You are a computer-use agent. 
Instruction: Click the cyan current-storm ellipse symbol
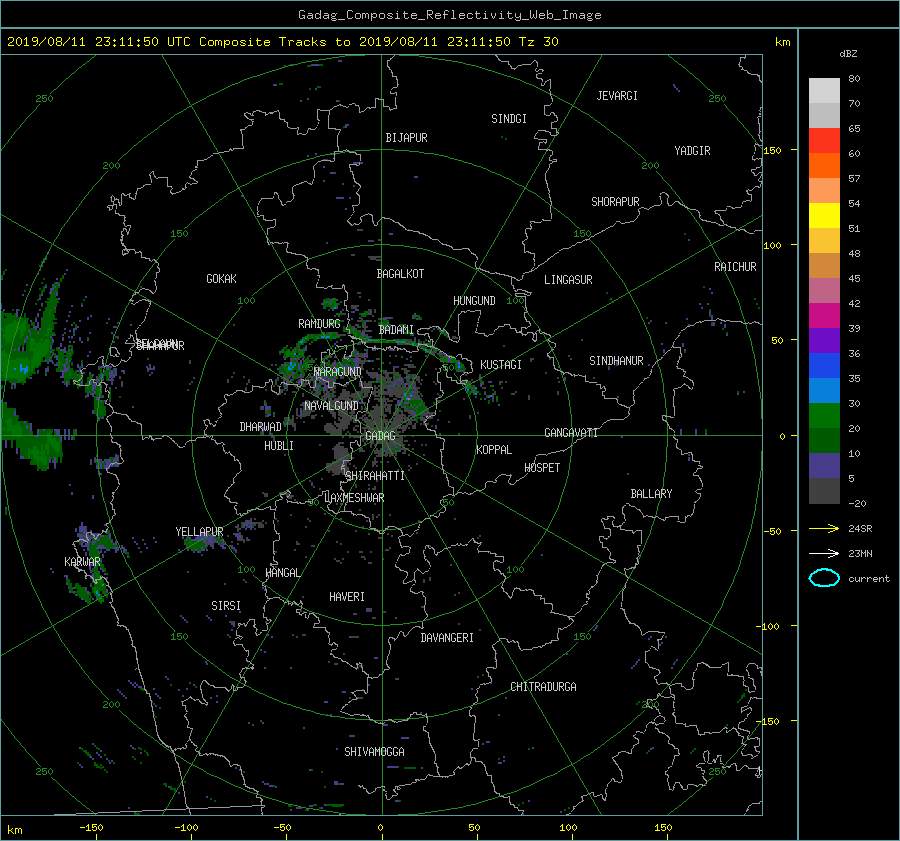pos(824,578)
